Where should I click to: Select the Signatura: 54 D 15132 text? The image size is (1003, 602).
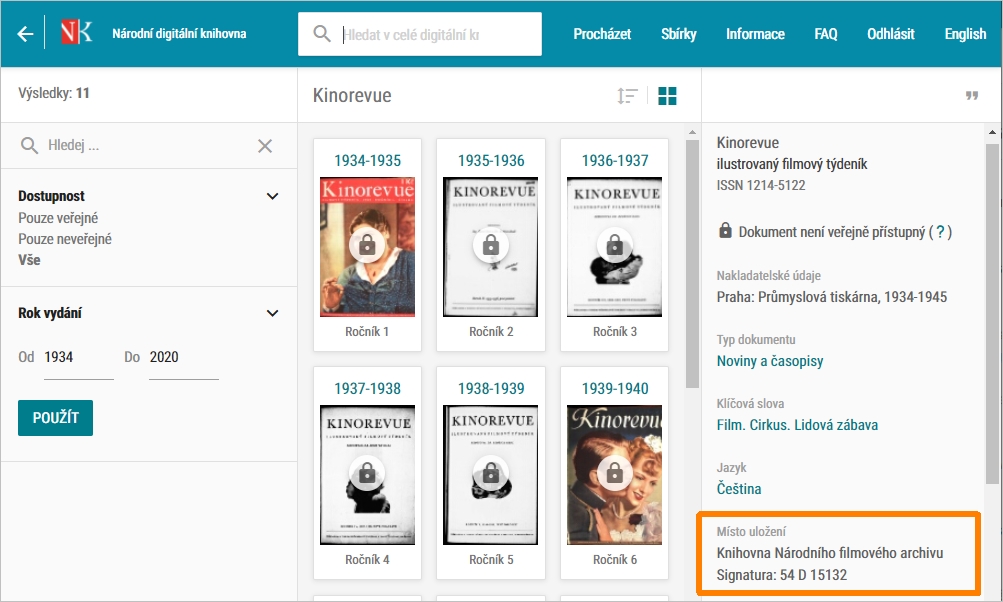[x=782, y=575]
